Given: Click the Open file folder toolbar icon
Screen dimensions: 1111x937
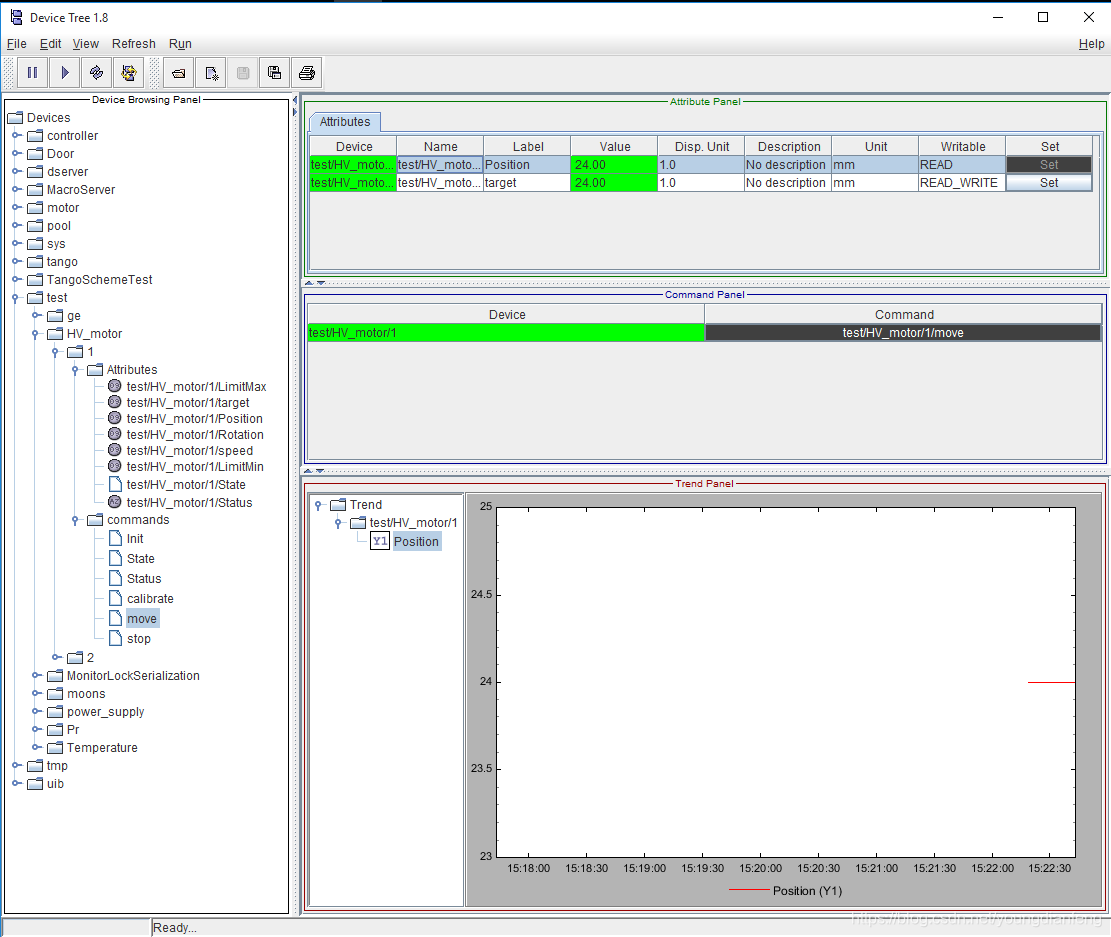Looking at the screenshot, I should click(x=179, y=72).
